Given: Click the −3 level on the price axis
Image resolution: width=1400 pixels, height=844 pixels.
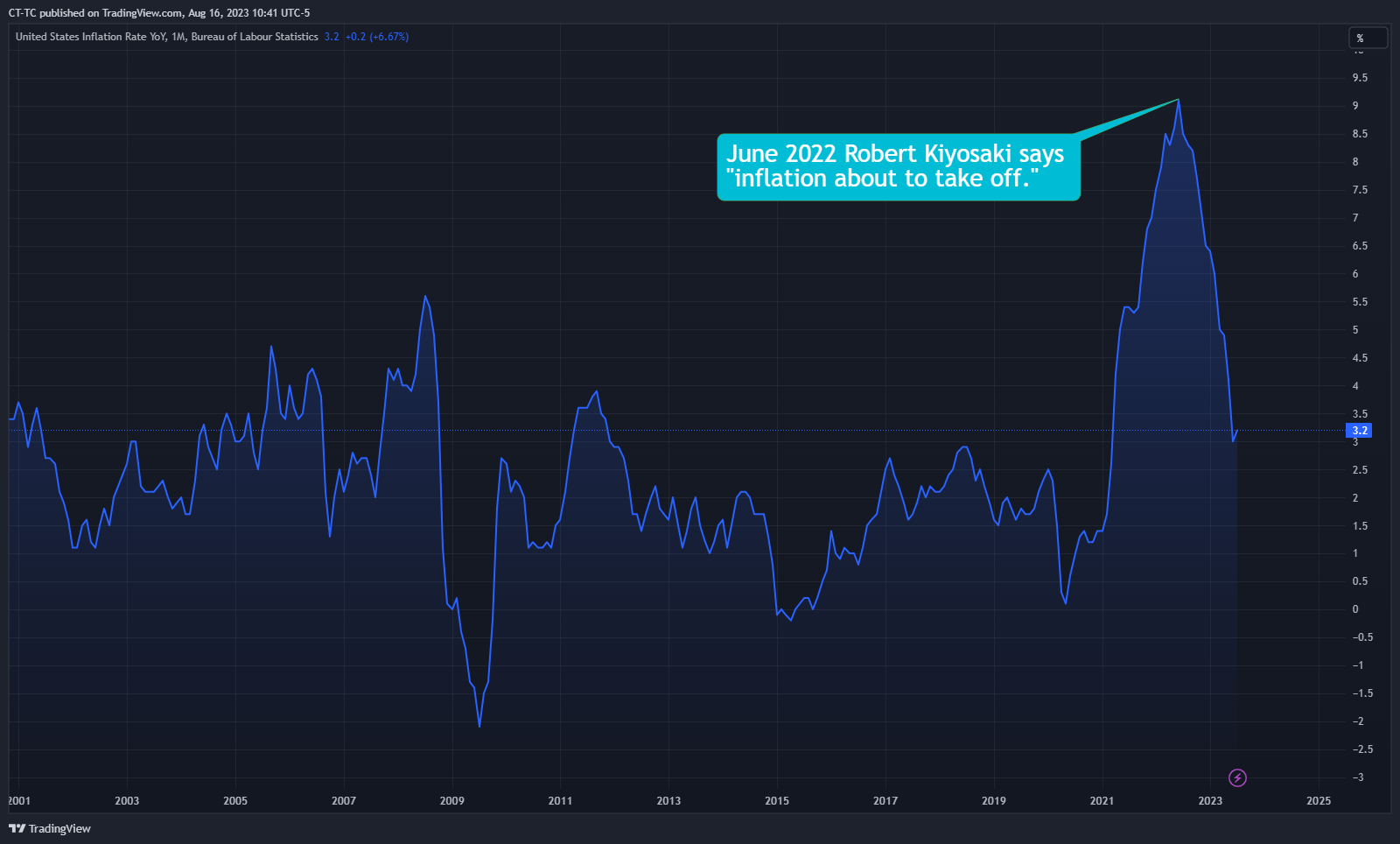Looking at the screenshot, I should point(1358,777).
